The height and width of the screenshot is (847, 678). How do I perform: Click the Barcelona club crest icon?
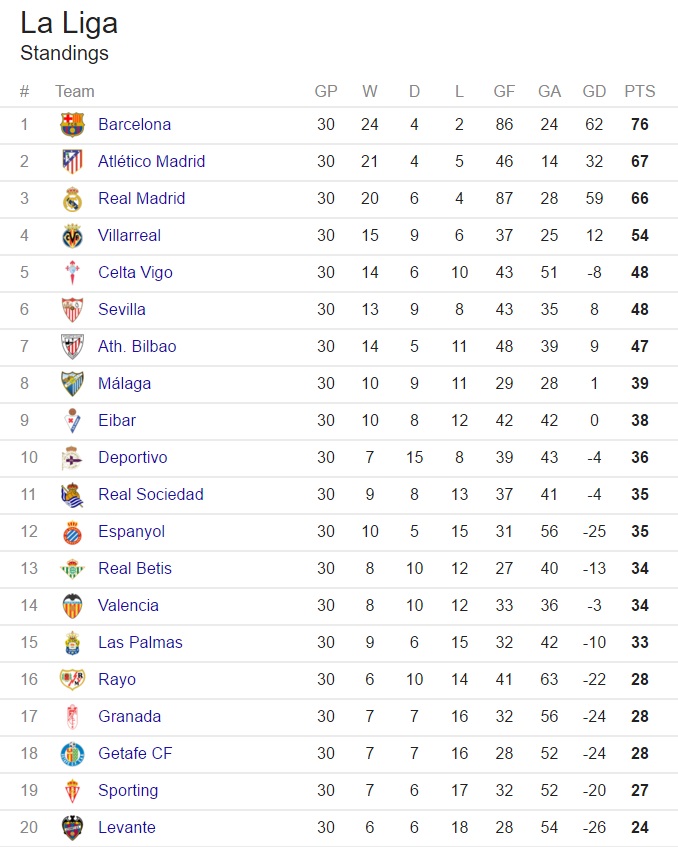click(72, 125)
